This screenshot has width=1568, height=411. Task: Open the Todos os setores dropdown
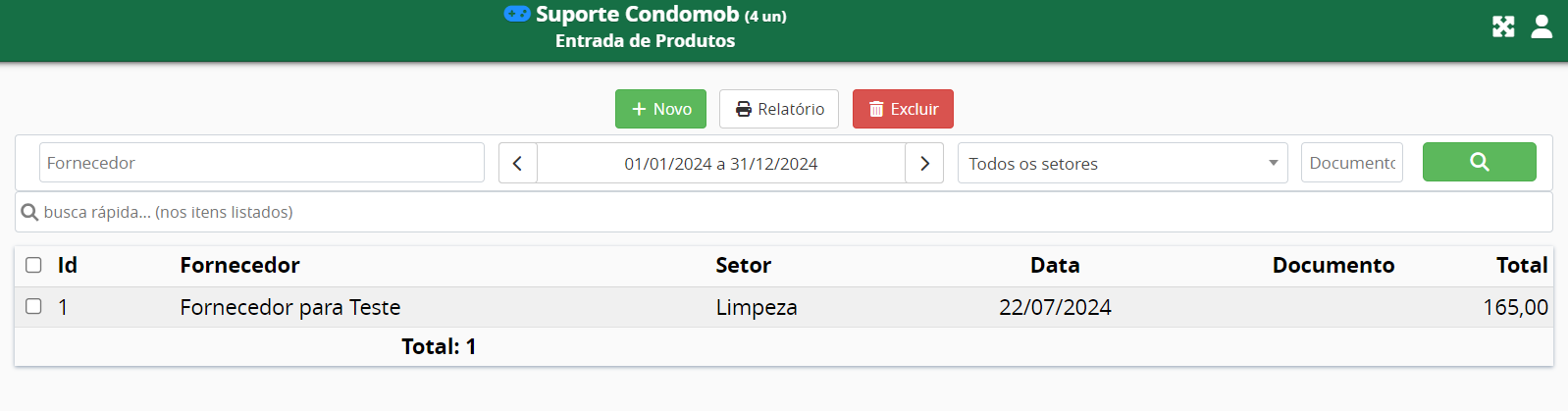[1122, 163]
